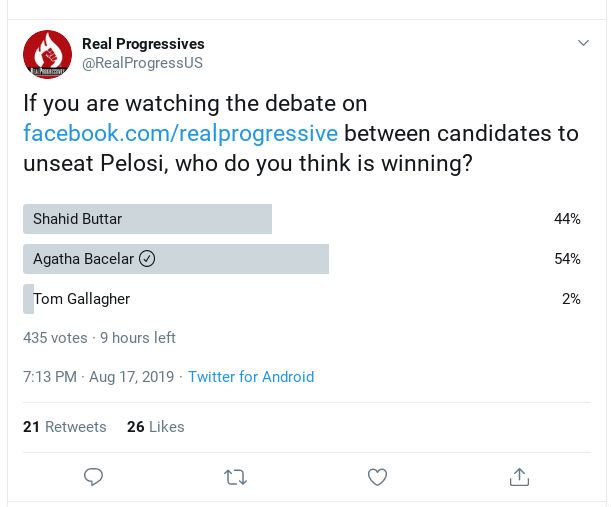Open Real Progressives profile avatar
The width and height of the screenshot is (611, 507).
48,54
